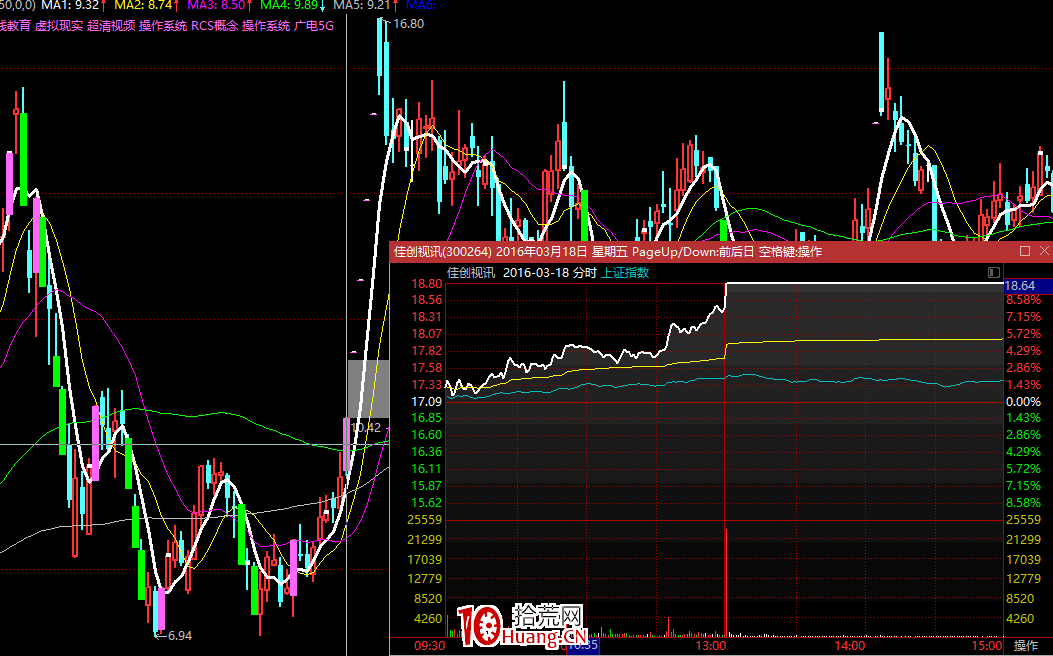This screenshot has width=1053, height=656.
Task: Click the blue highlighted time marker on axis
Action: 581,646
